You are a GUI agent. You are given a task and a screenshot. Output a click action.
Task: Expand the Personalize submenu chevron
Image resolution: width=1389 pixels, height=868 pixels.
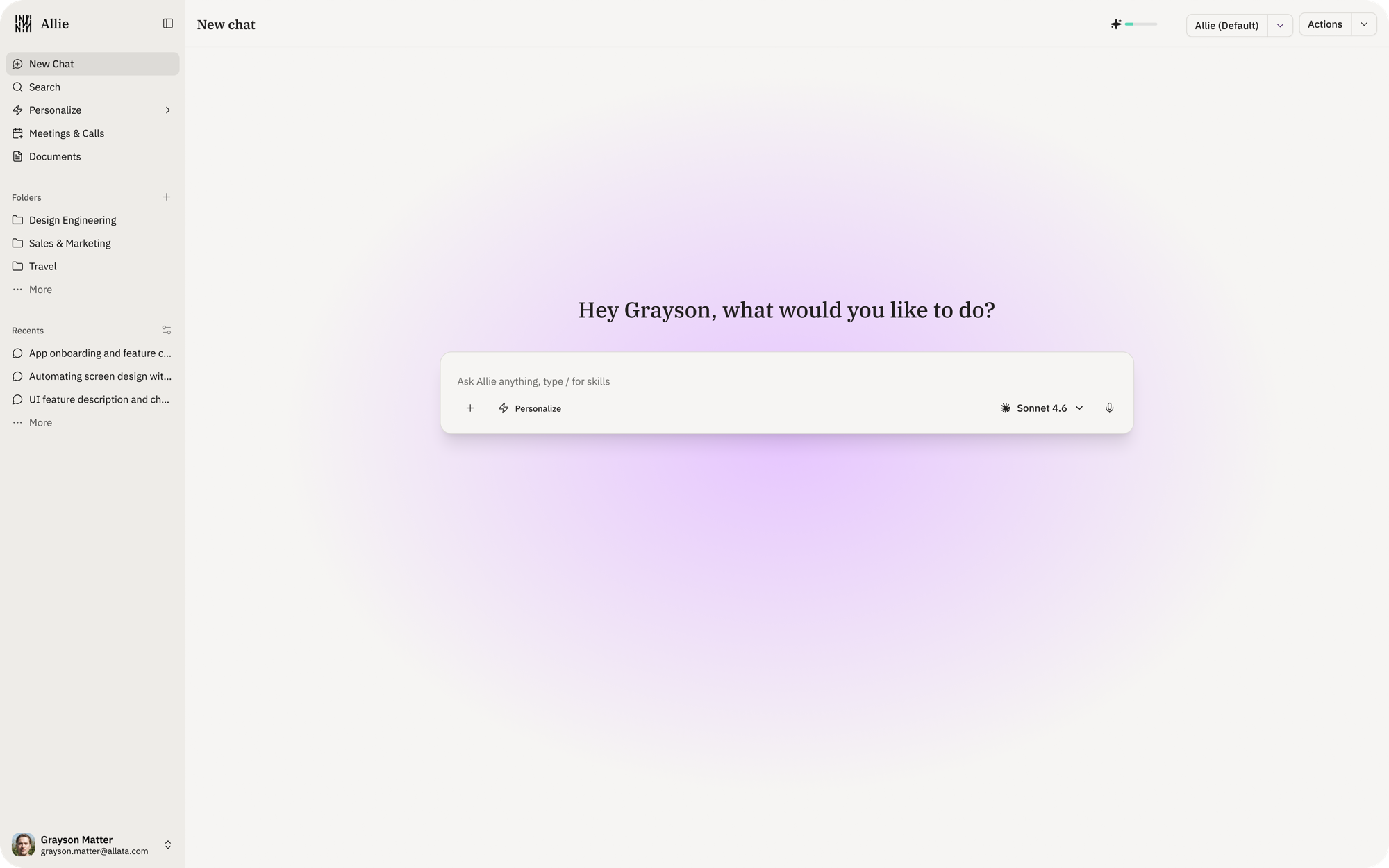pos(167,110)
